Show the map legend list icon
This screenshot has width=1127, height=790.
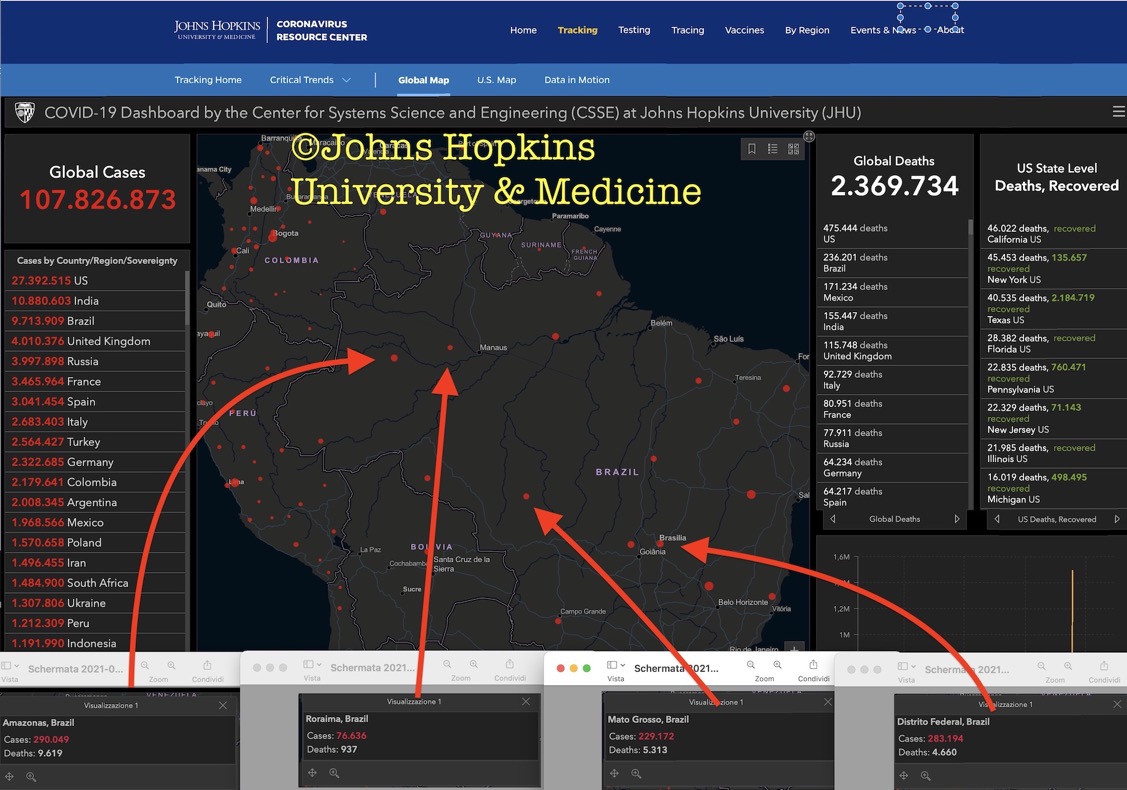coord(773,149)
